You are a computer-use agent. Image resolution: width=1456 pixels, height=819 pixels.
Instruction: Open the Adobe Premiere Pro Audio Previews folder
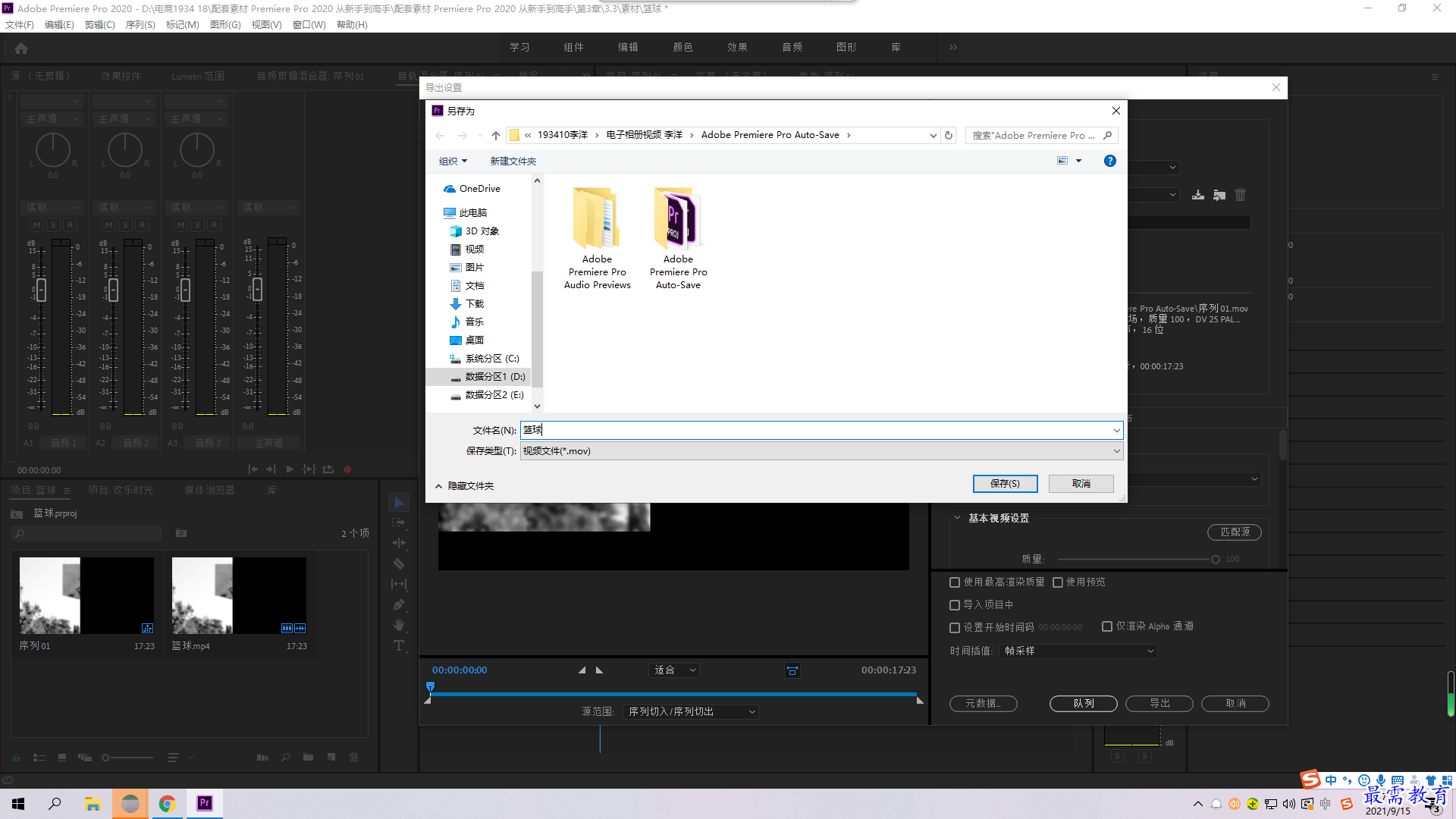point(598,238)
